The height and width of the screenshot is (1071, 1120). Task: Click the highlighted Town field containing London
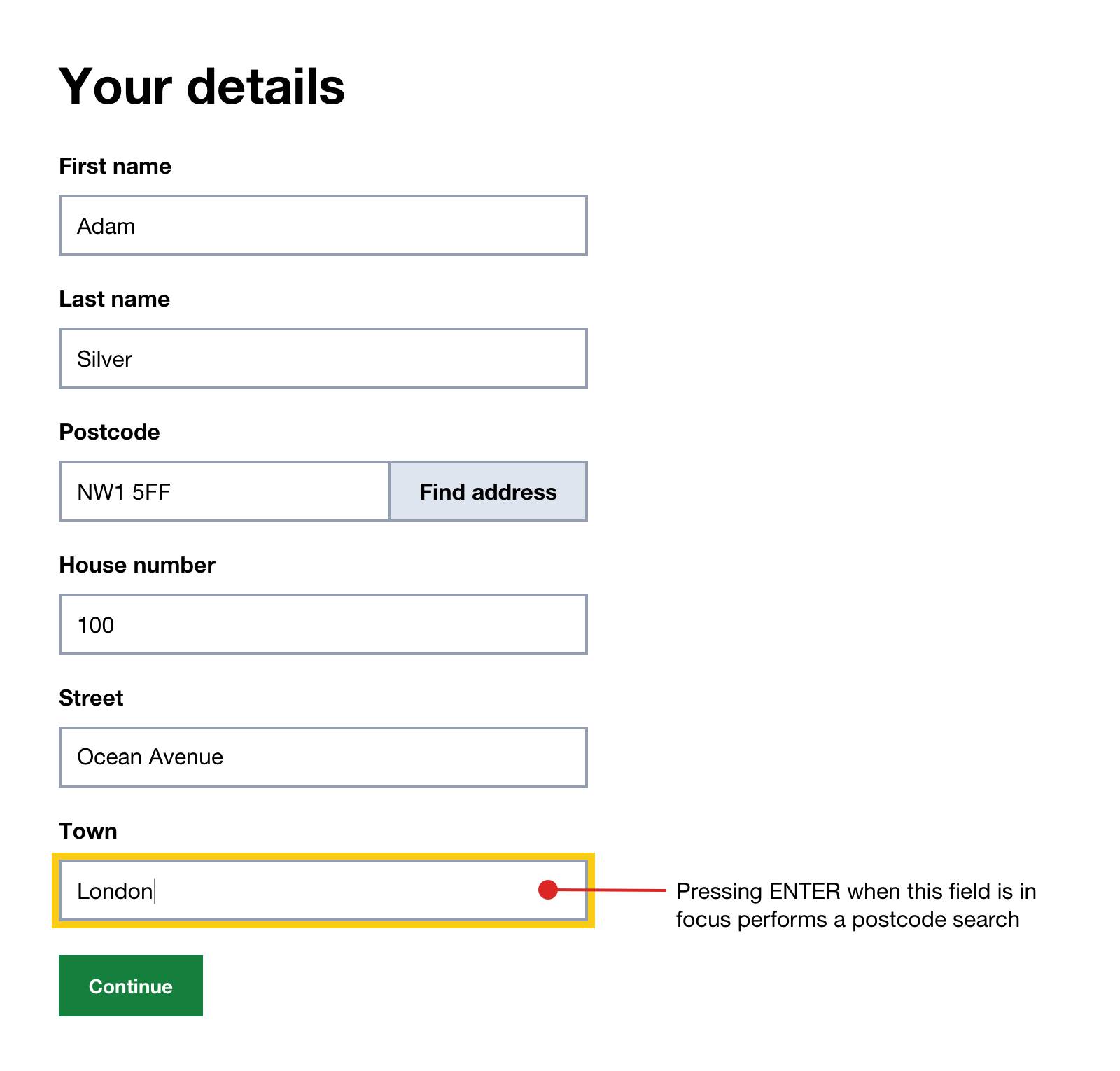[322, 890]
